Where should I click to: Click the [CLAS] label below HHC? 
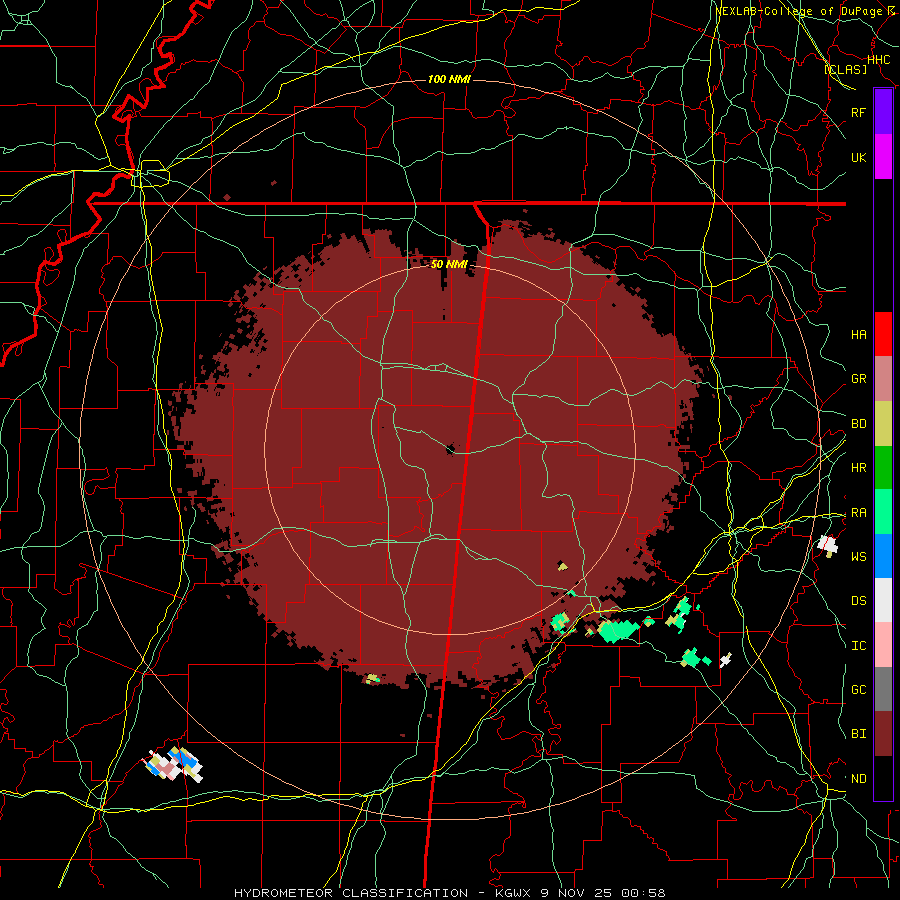coord(845,69)
